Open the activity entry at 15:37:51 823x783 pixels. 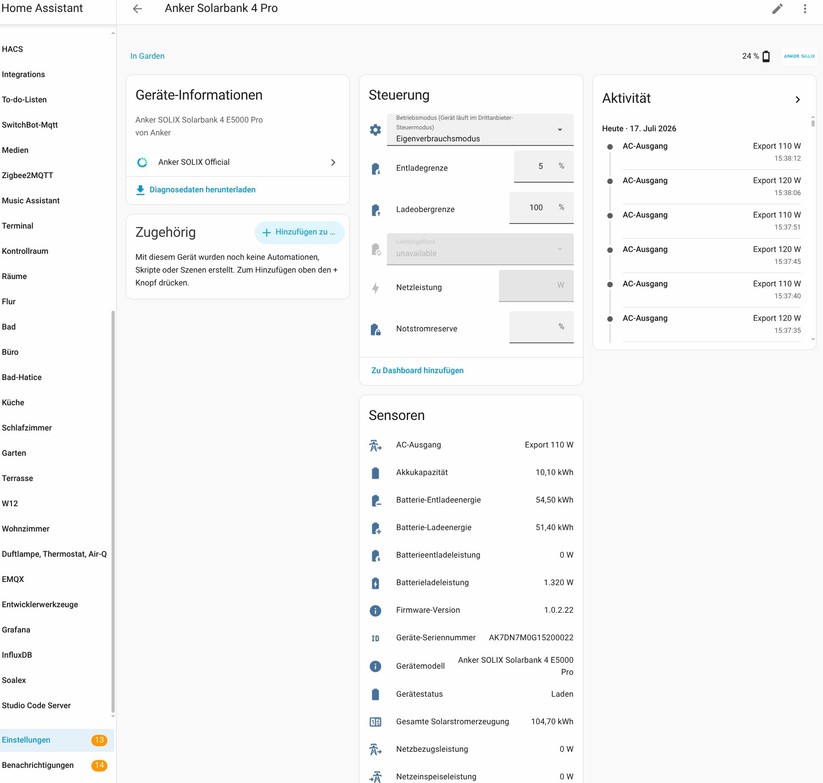tap(704, 221)
